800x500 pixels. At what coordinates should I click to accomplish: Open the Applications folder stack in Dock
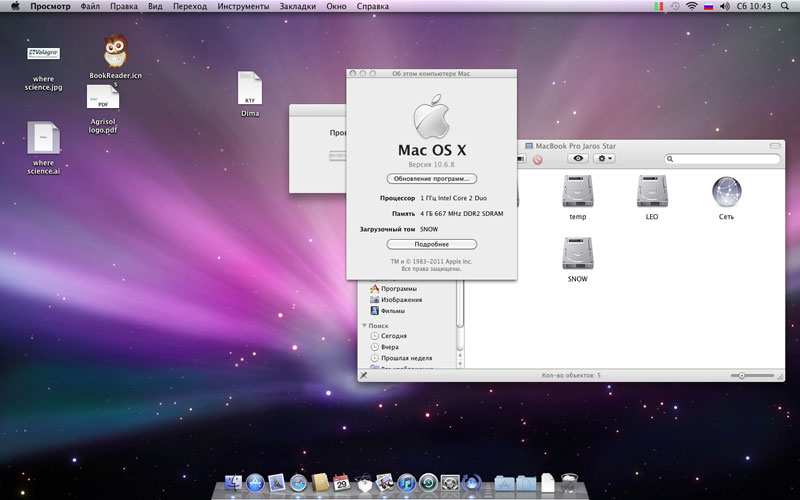(x=504, y=483)
